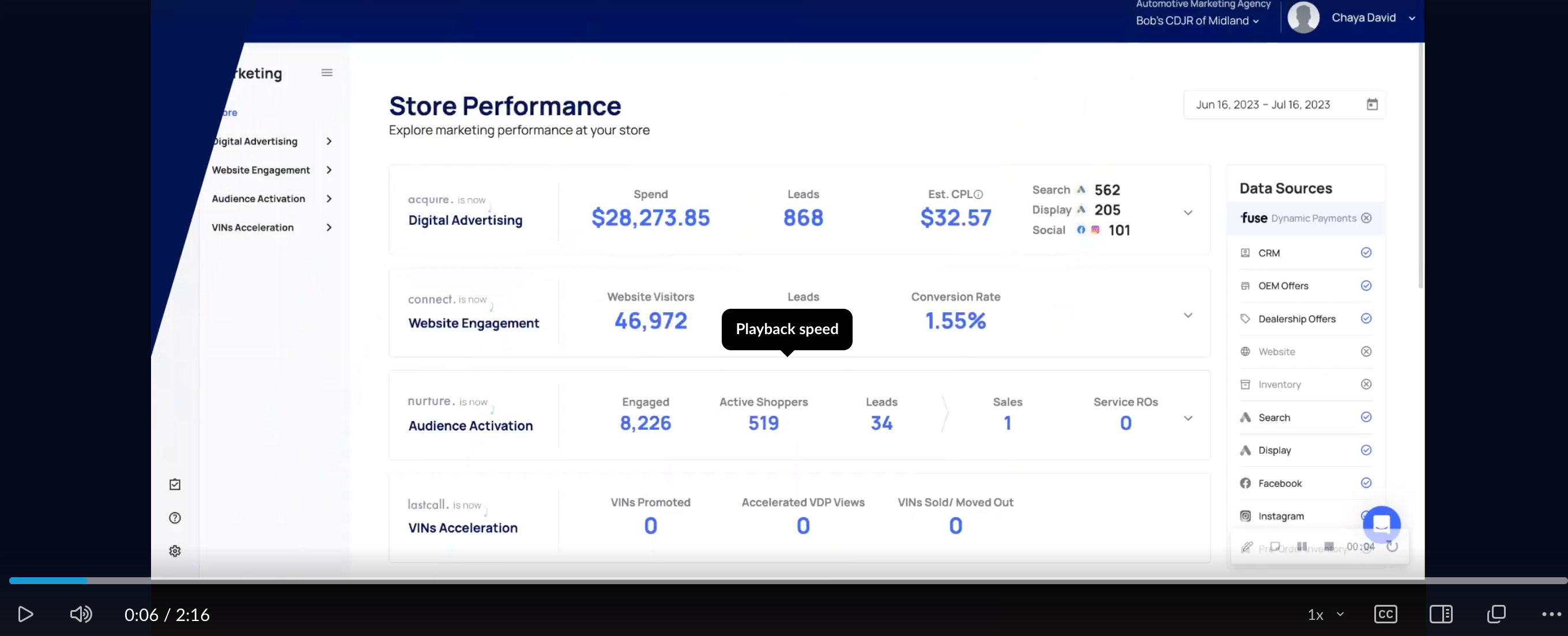This screenshot has width=1568, height=636.
Task: Seek on the video progress bar
Action: coord(784,581)
